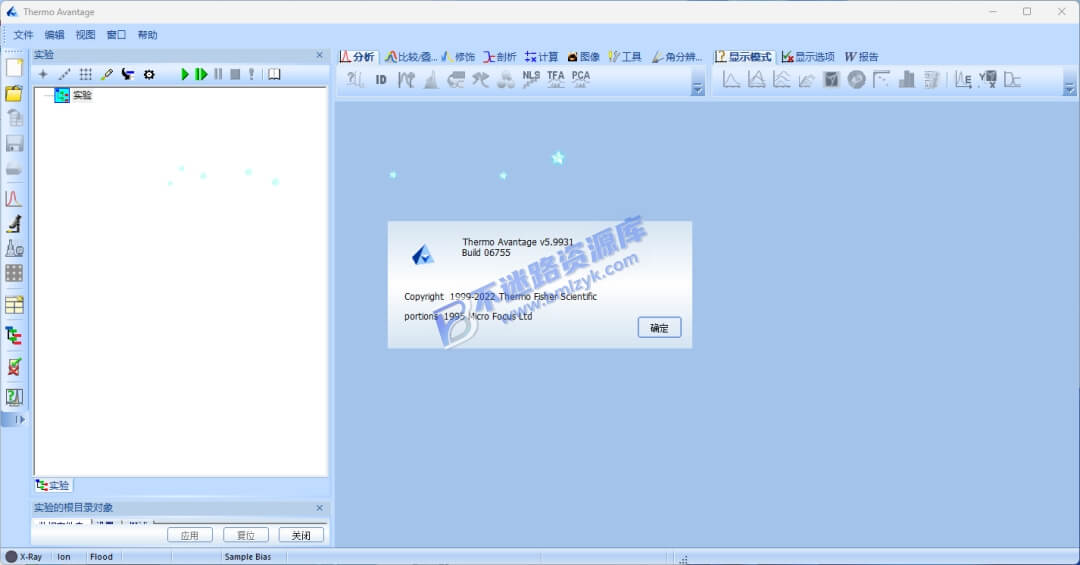Switch to the 工具 ribbon tab

click(625, 56)
